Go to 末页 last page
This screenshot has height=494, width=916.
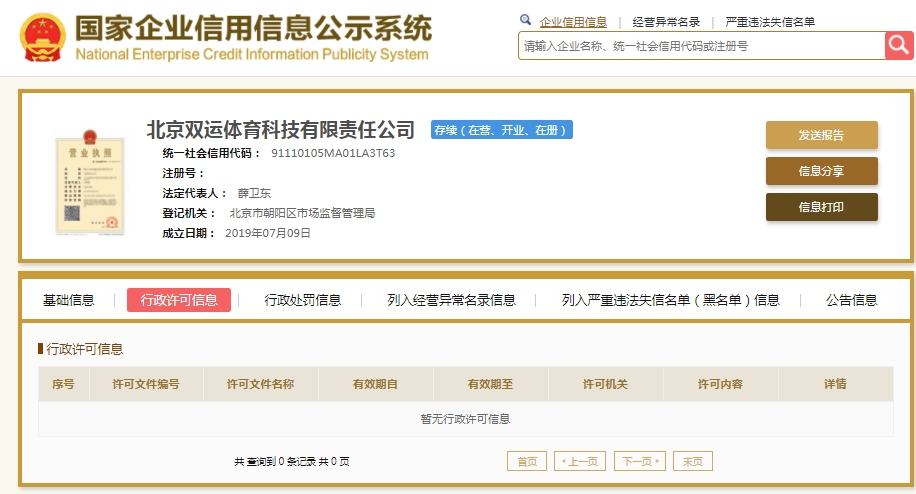(693, 461)
